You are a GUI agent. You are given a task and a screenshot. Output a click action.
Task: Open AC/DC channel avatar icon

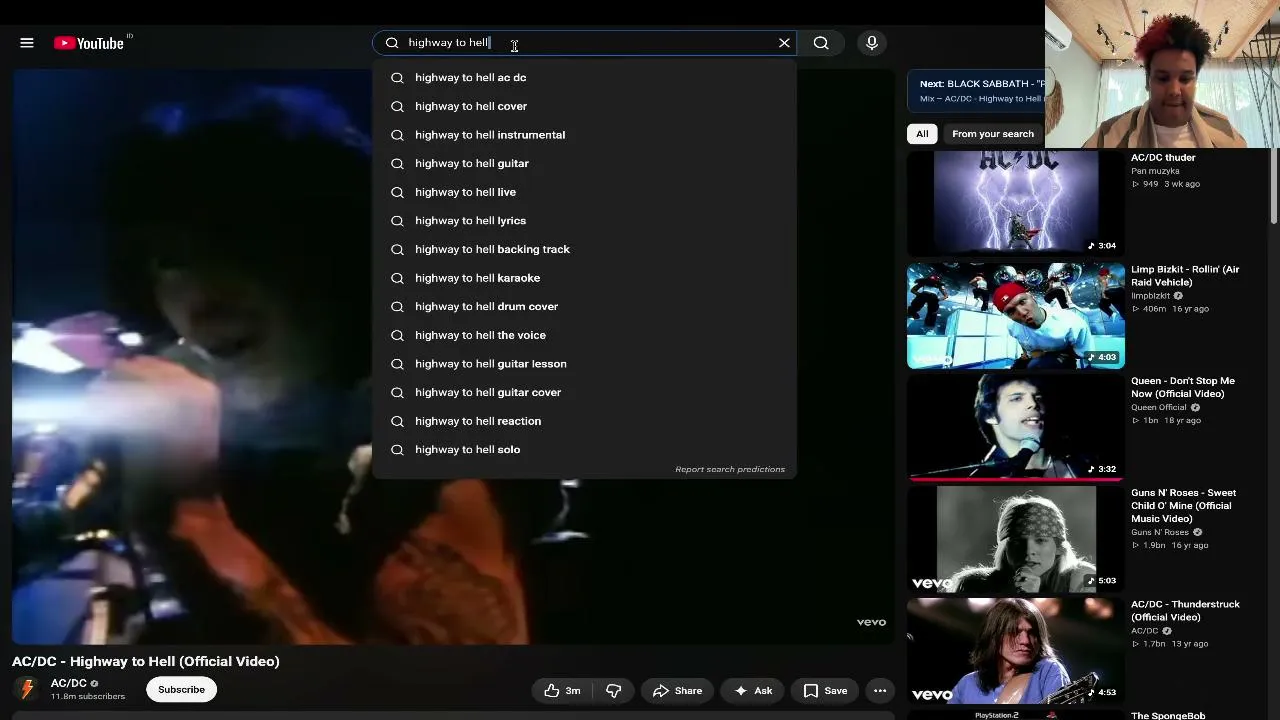click(27, 689)
